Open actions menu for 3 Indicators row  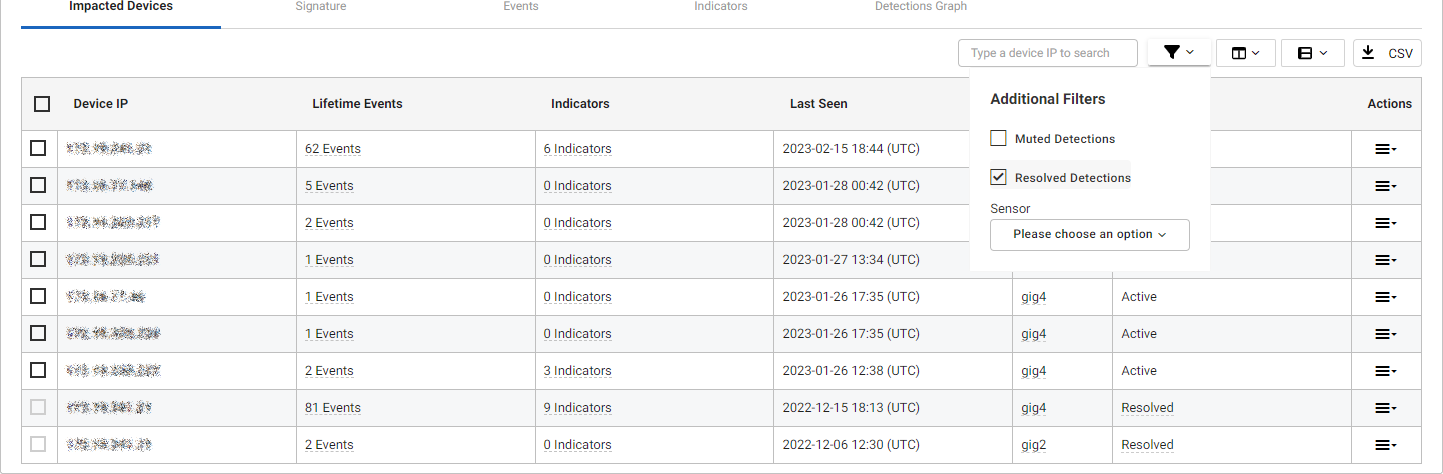[1385, 371]
